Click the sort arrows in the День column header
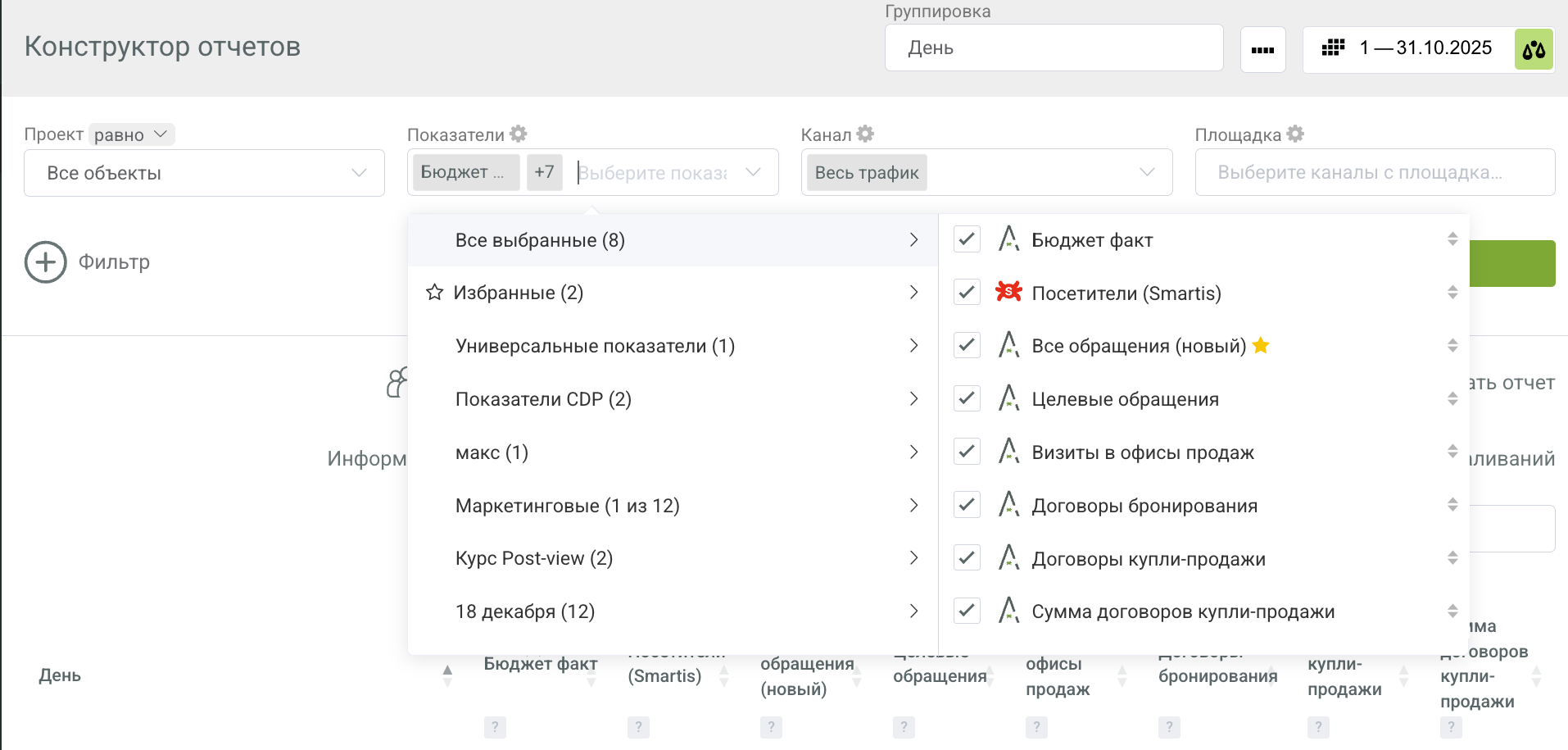The image size is (1568, 750). click(x=447, y=675)
